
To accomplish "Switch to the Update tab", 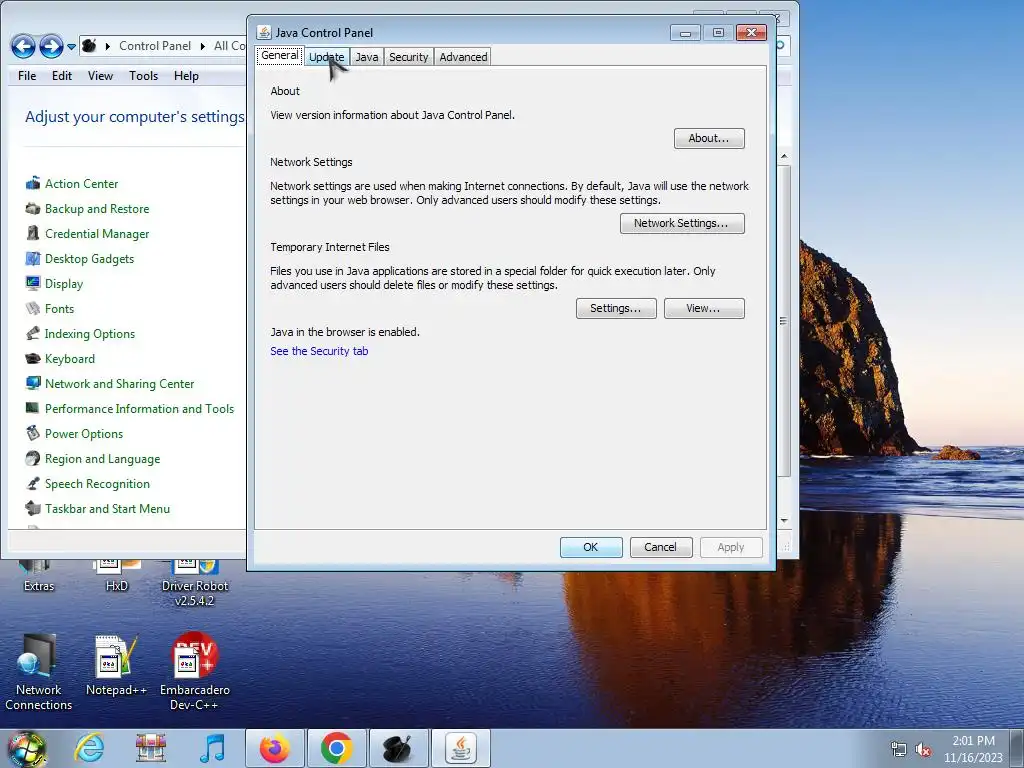I will click(327, 57).
